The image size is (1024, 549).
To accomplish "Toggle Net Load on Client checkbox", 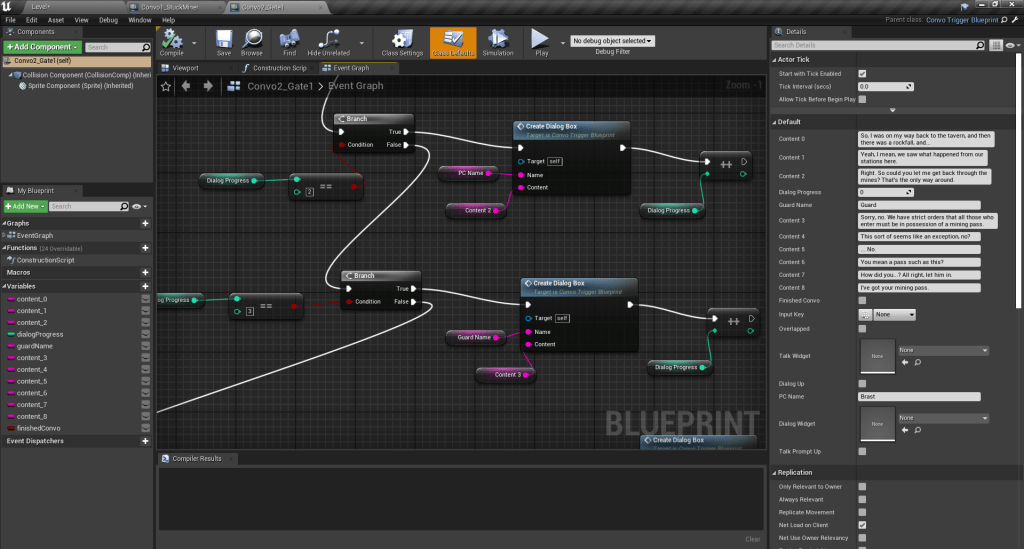I will (x=862, y=525).
